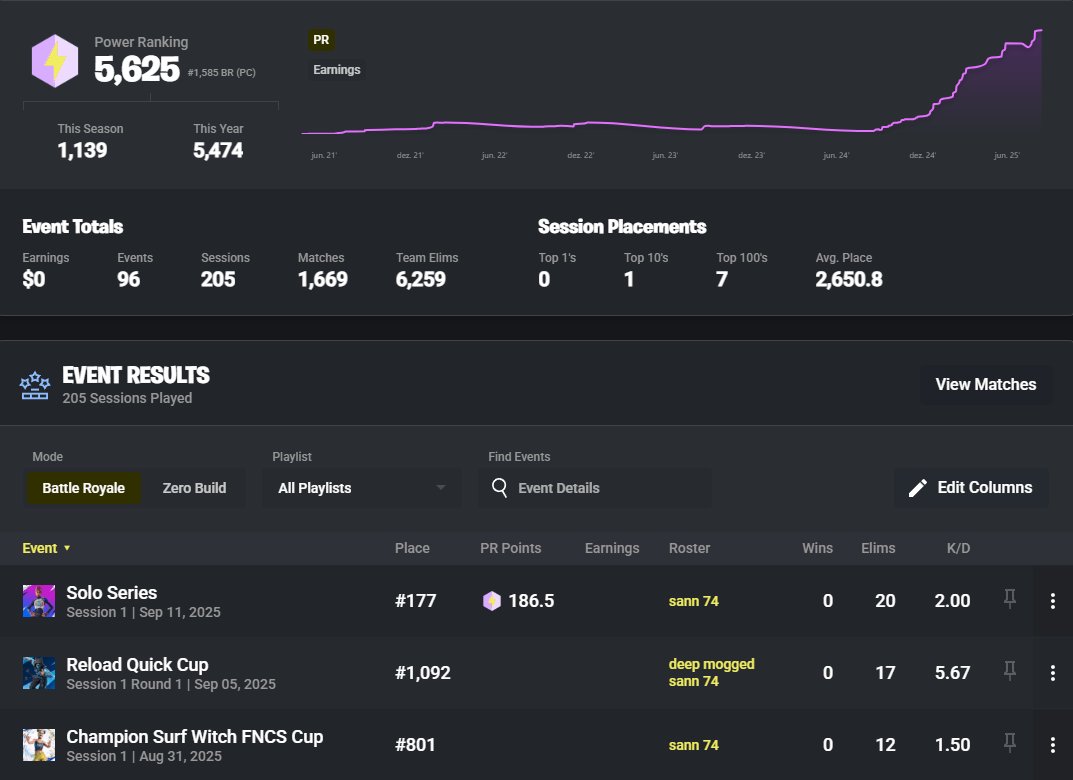
Task: Sort the table by Earnings column
Action: (612, 548)
